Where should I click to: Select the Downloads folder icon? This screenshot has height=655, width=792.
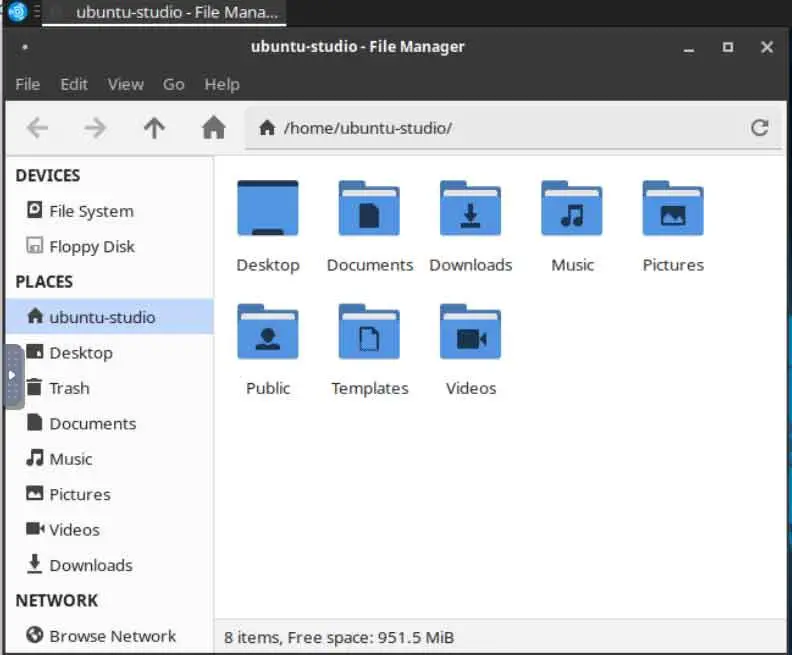[x=470, y=208]
